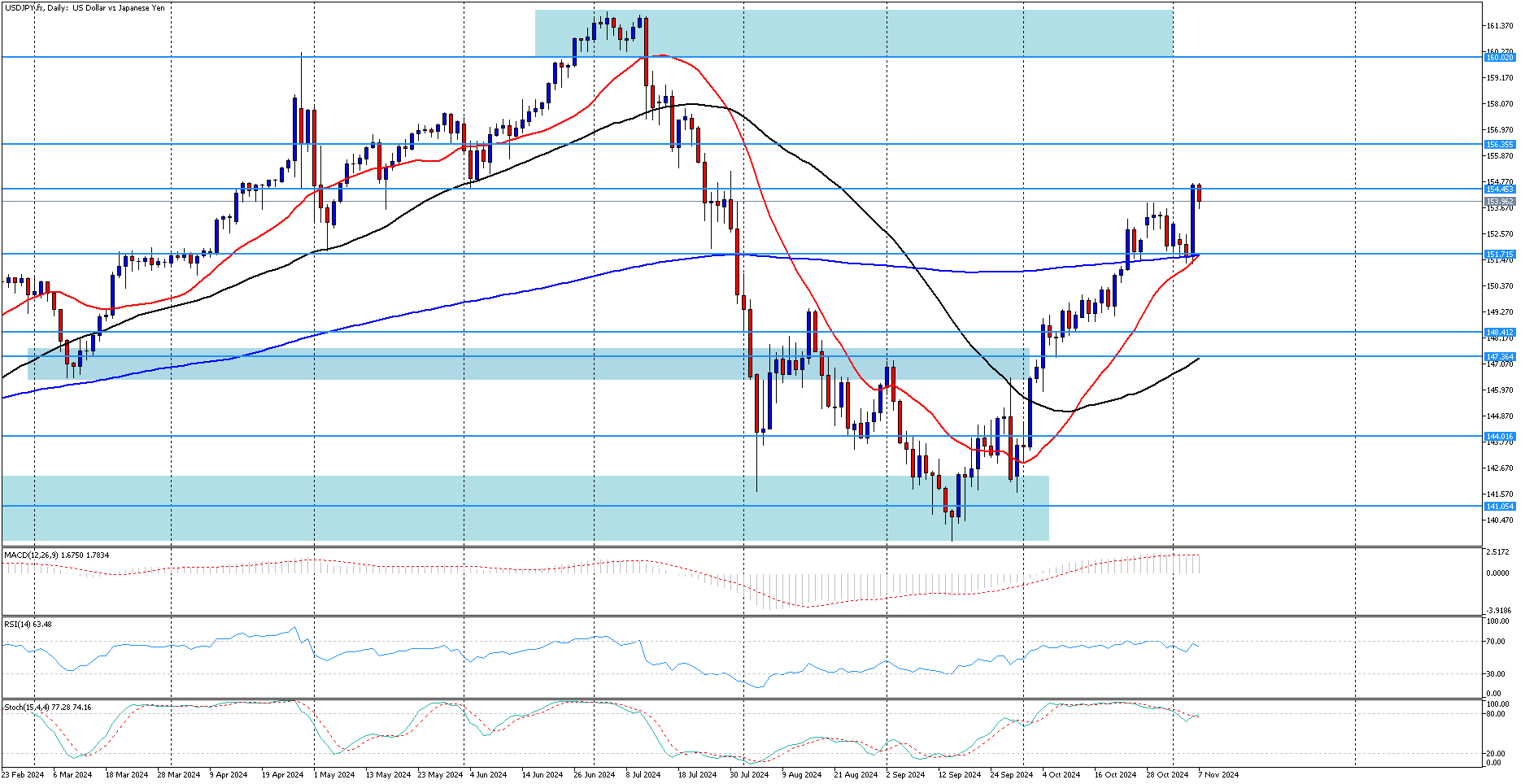Click the 147.364 price level label

click(x=1499, y=356)
